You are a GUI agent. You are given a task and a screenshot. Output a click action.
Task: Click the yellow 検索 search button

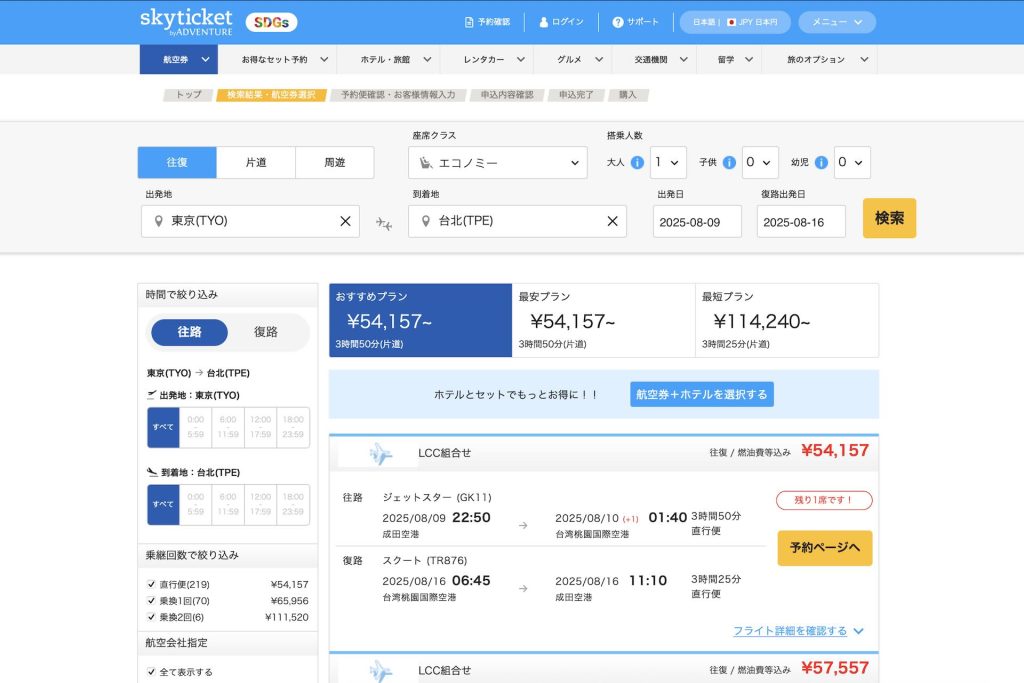(x=889, y=218)
